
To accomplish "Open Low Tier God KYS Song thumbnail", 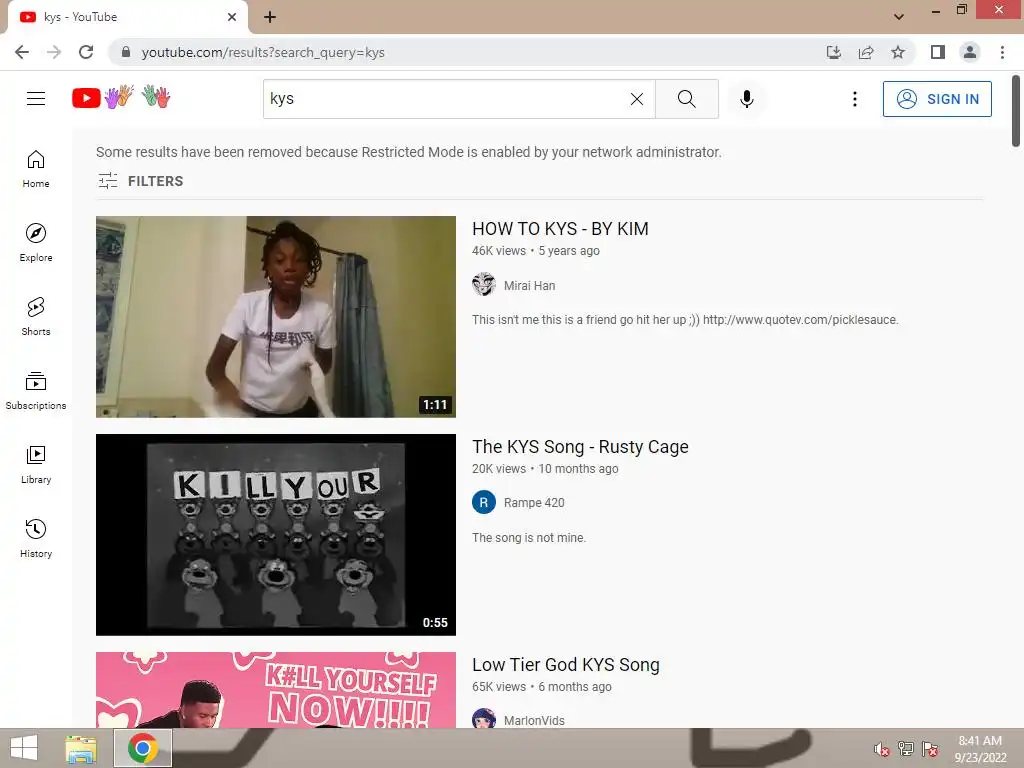I will [x=276, y=690].
